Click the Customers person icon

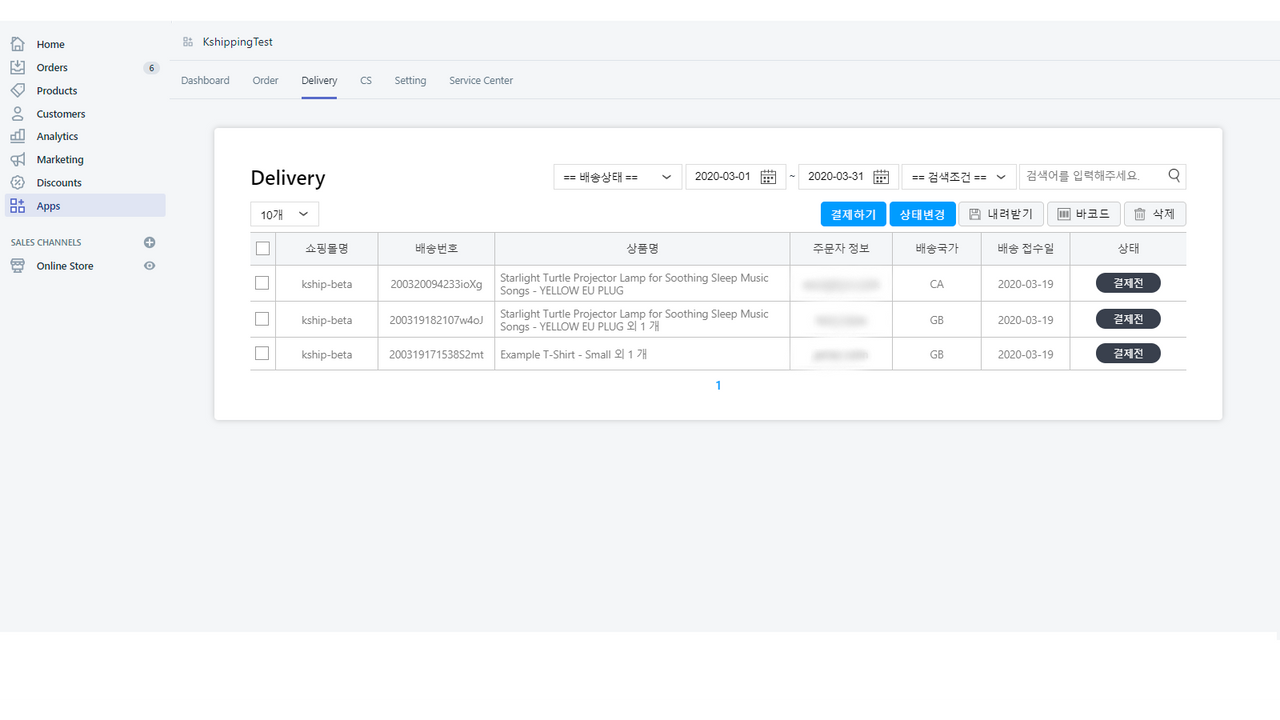17,113
